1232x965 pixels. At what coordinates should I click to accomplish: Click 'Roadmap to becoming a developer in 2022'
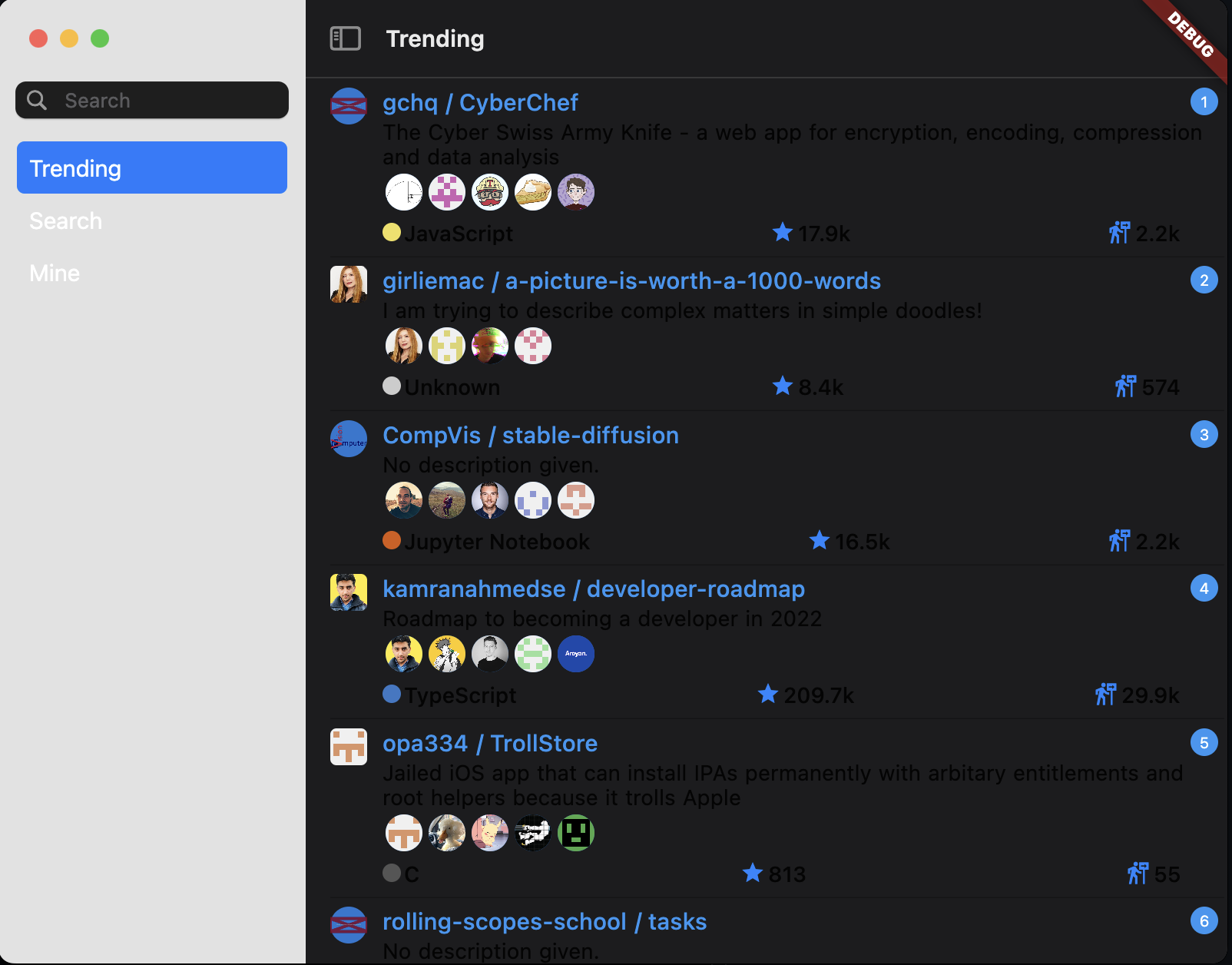click(602, 618)
